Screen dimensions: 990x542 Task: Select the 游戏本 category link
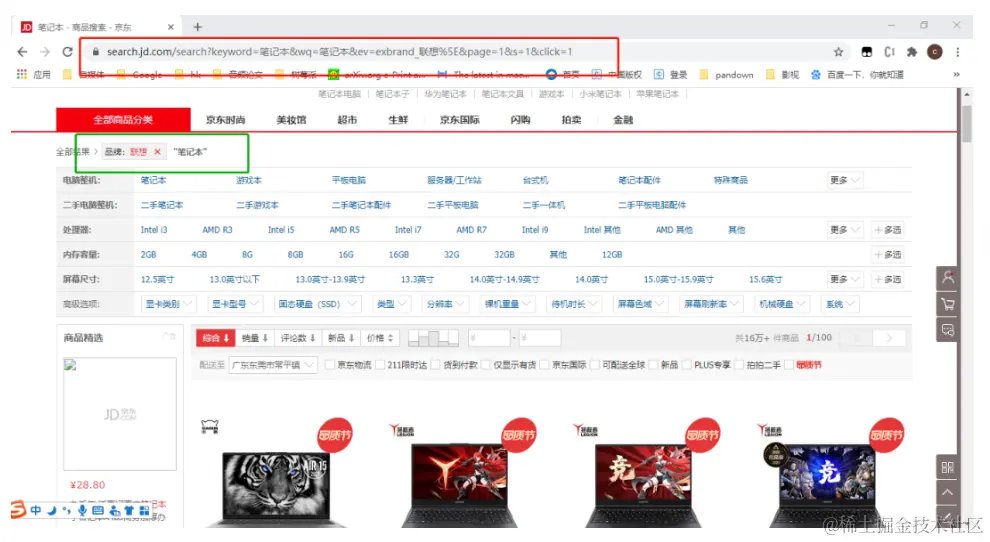tap(248, 181)
